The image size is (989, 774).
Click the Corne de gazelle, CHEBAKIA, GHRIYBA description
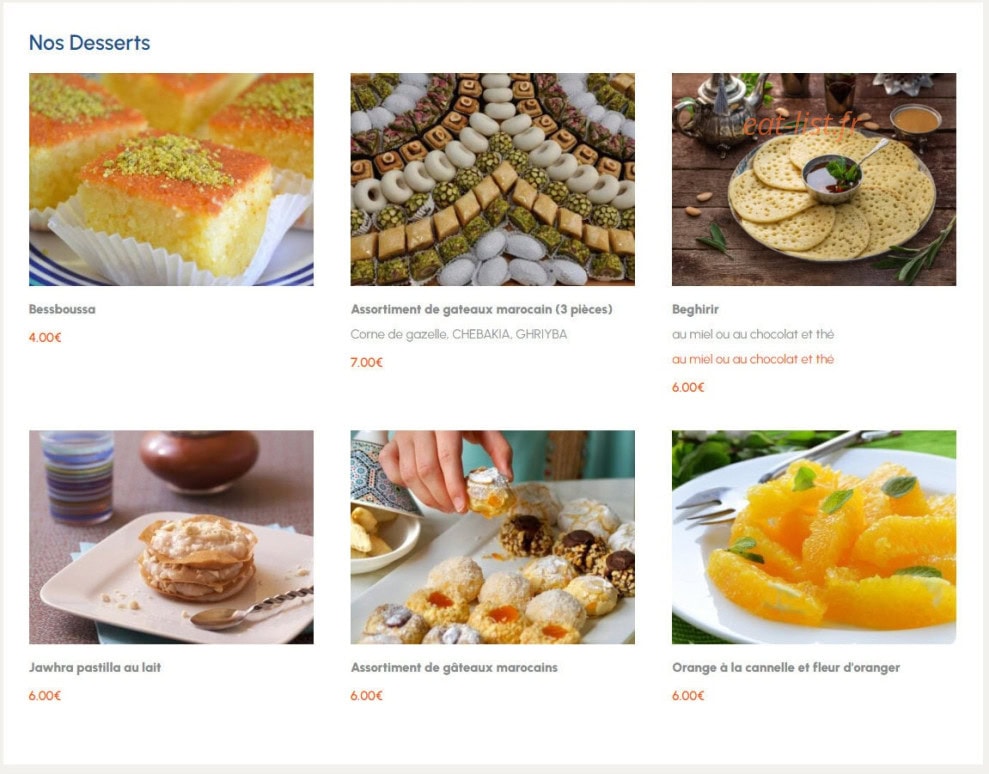coord(459,334)
